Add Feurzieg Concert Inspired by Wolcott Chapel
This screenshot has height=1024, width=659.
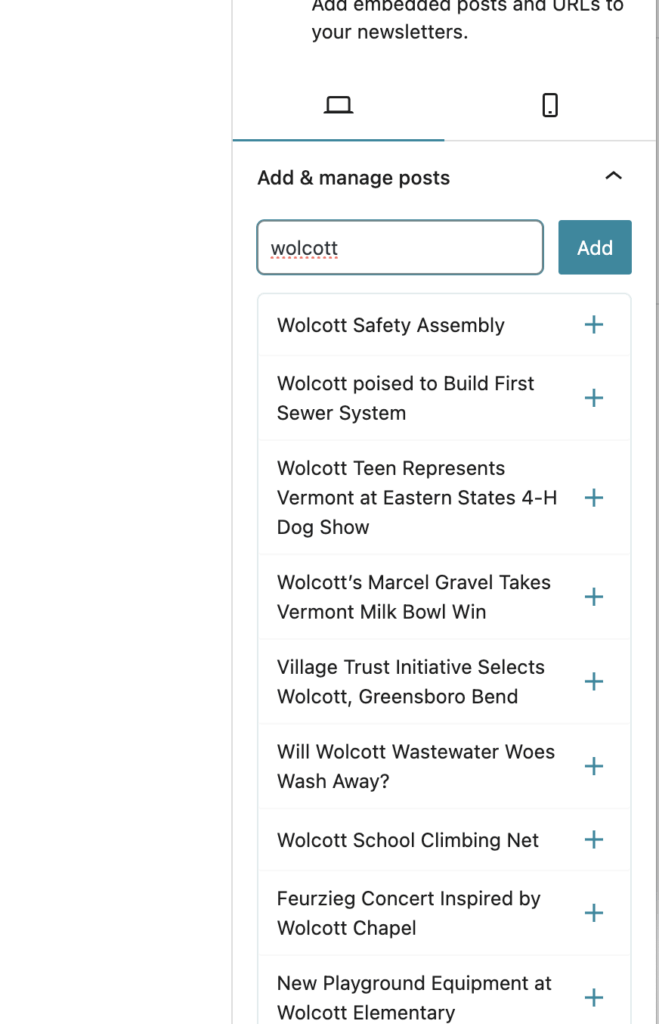coord(594,913)
